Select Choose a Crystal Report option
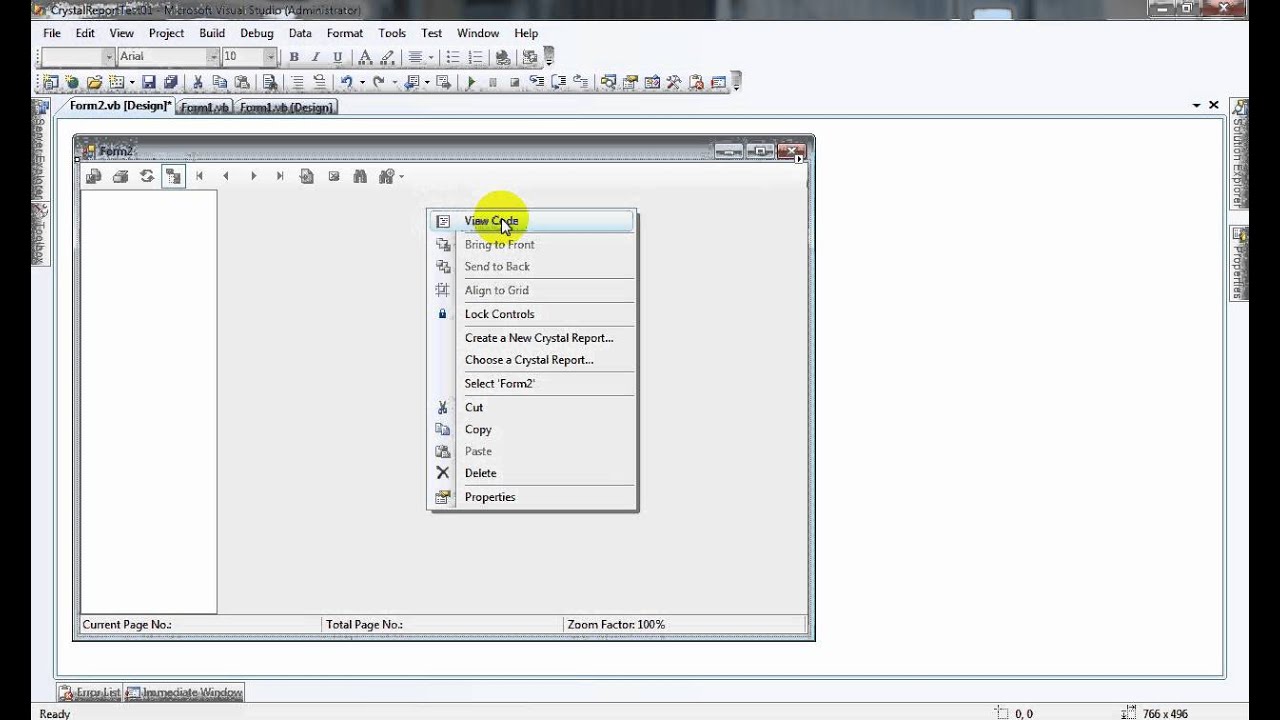The width and height of the screenshot is (1280, 720). [x=532, y=360]
